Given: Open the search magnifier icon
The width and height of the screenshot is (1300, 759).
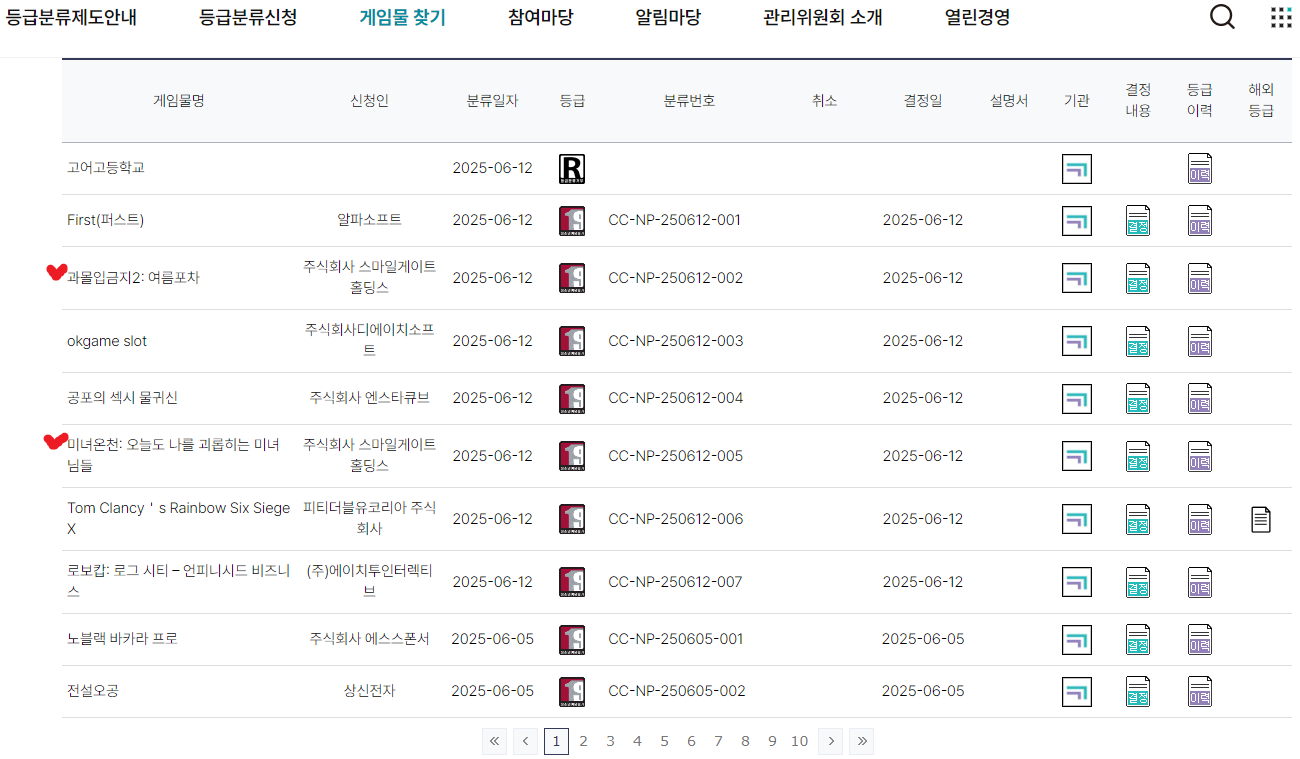Looking at the screenshot, I should coord(1222,18).
